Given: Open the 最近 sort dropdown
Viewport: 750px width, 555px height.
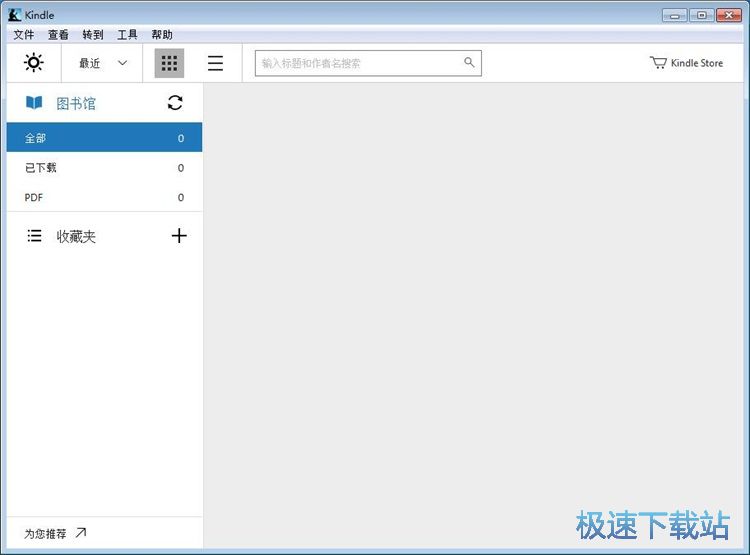Looking at the screenshot, I should click(102, 63).
